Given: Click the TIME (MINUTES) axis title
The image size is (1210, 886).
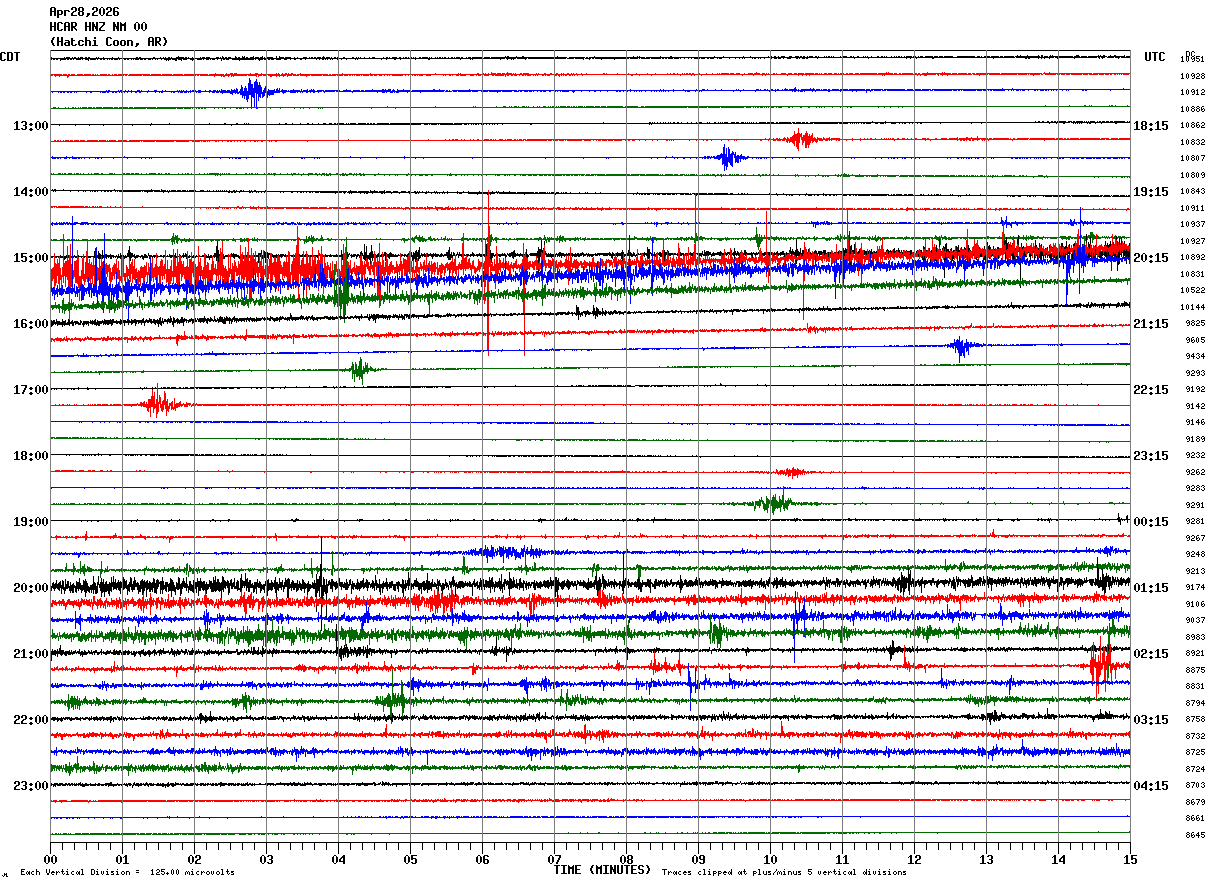Looking at the screenshot, I should pyautogui.click(x=602, y=870).
